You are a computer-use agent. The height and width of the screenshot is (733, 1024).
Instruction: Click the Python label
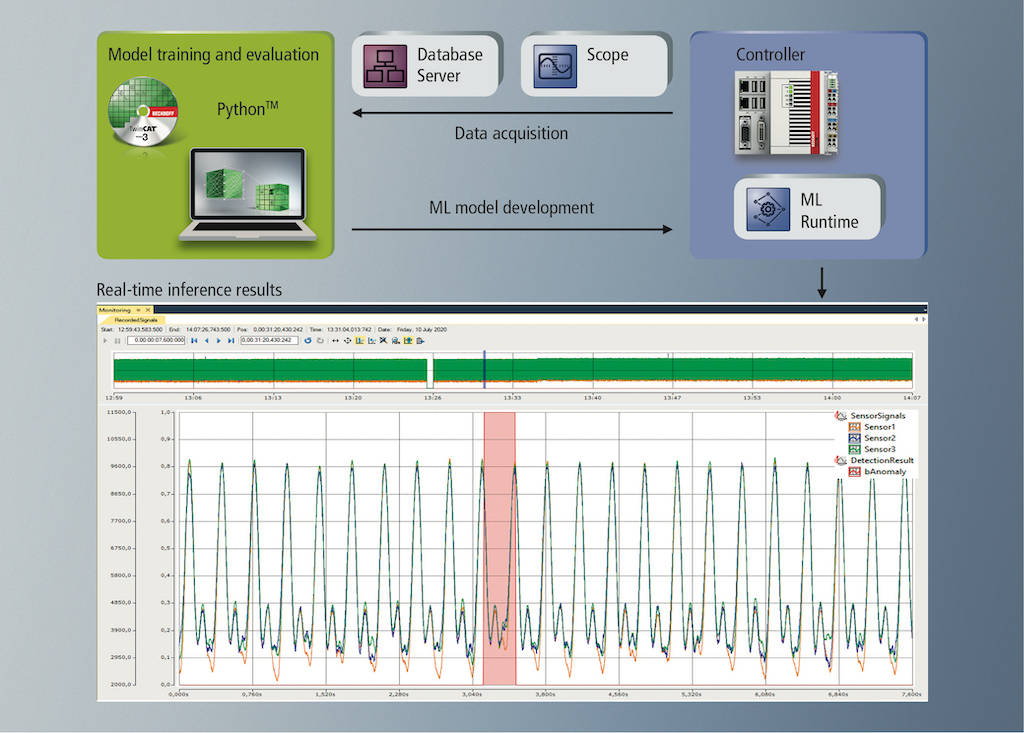[x=248, y=108]
